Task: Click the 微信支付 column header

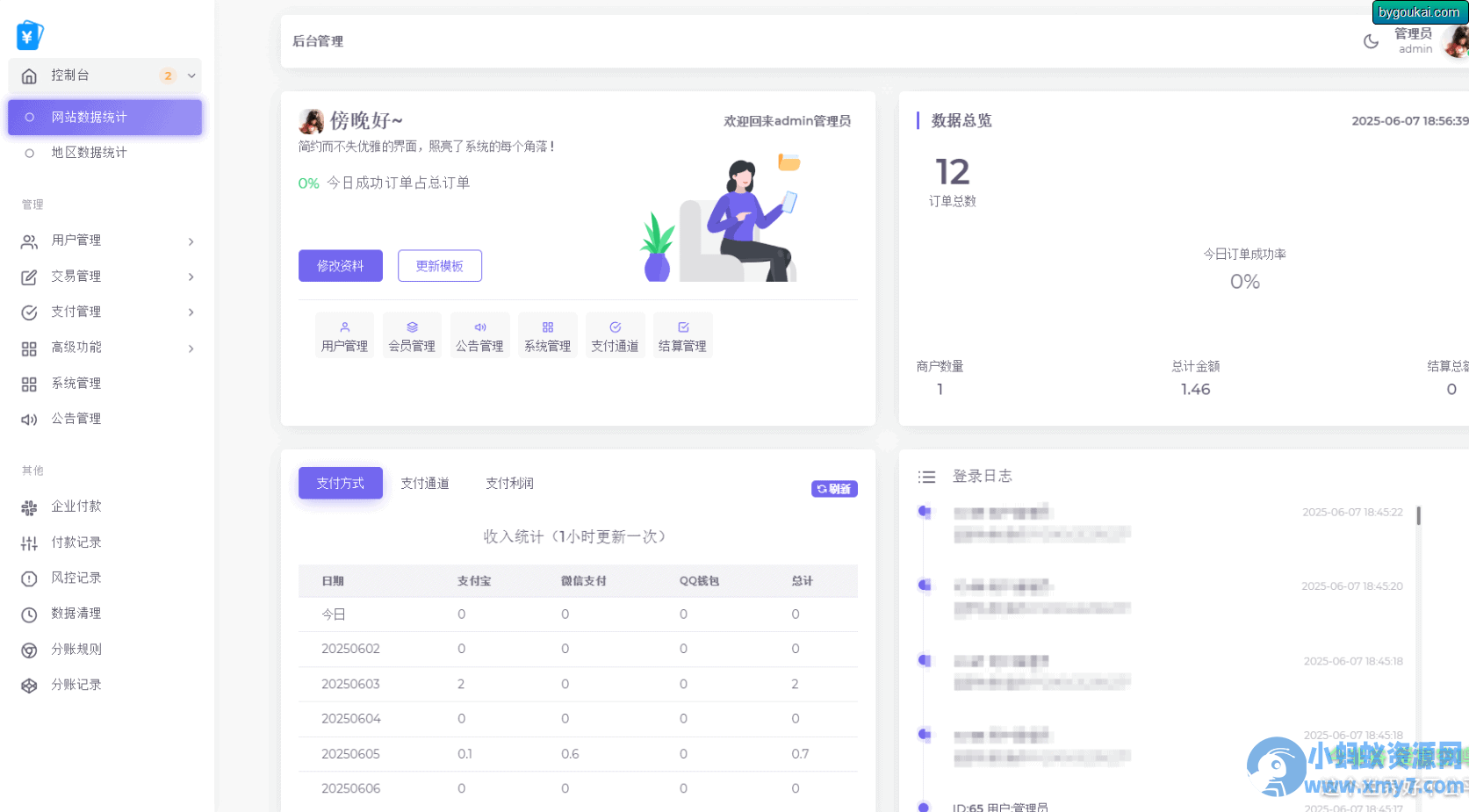Action: [584, 581]
